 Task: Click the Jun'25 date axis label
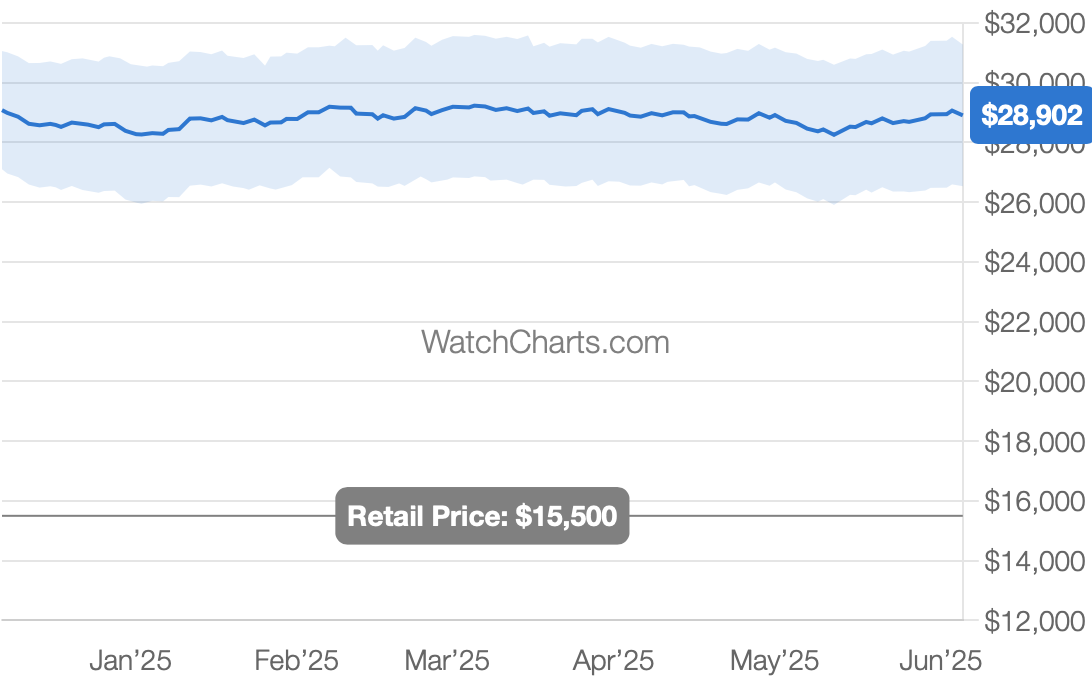[x=939, y=661]
